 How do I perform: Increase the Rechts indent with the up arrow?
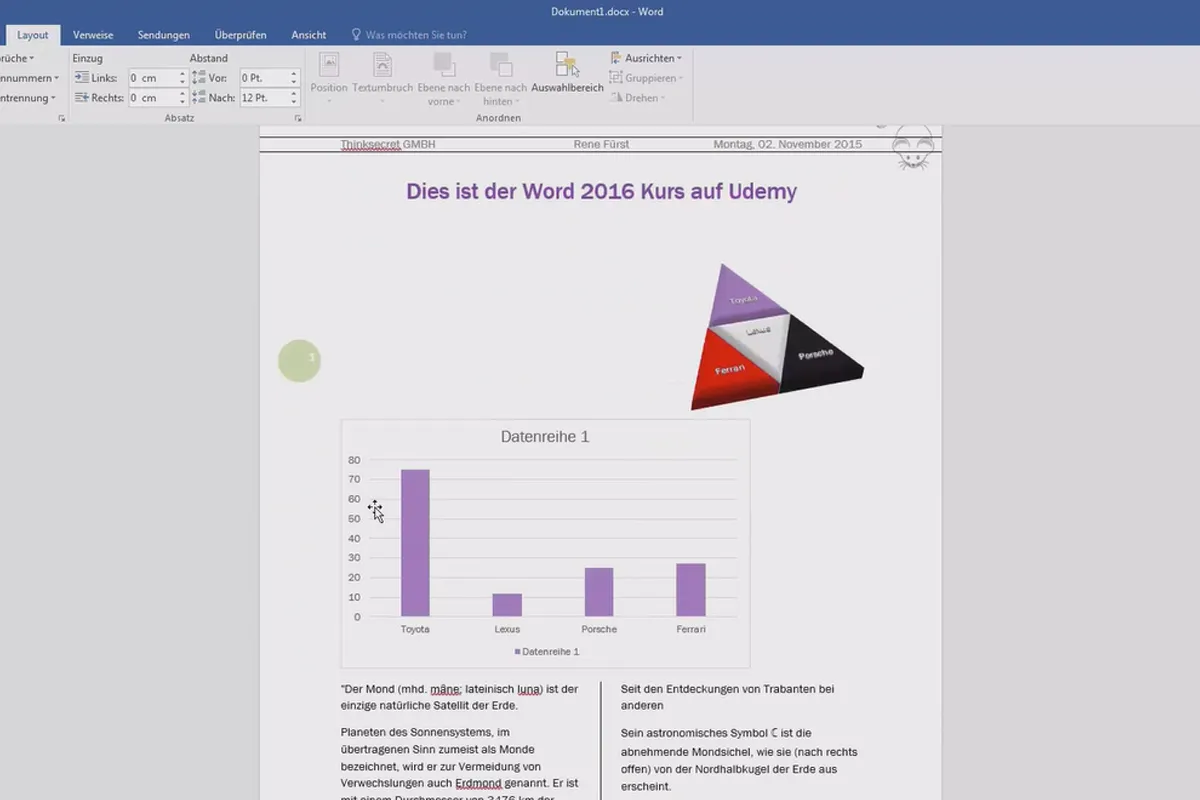tap(183, 94)
